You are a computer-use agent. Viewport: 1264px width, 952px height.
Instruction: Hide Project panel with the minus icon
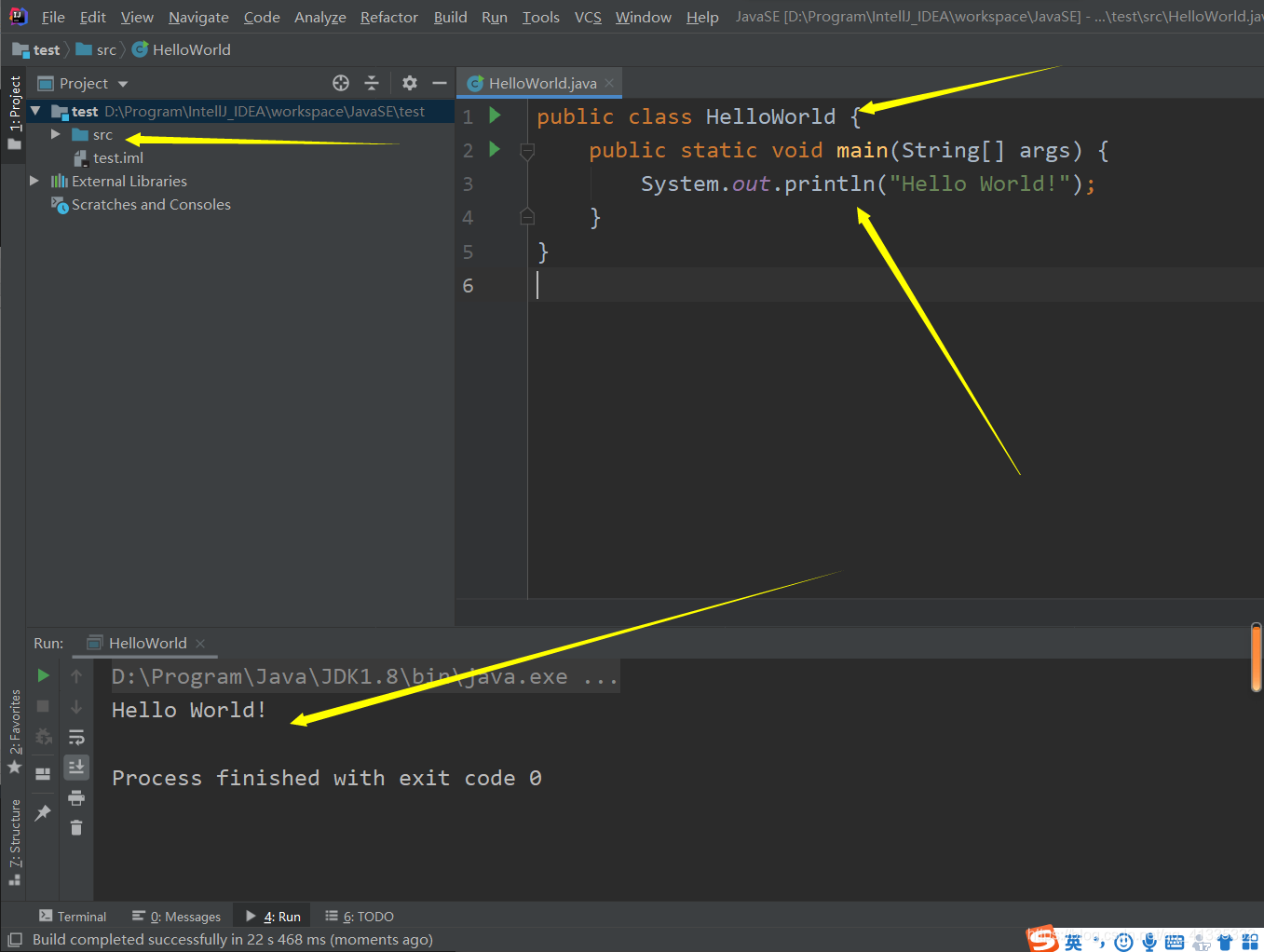coord(440,83)
